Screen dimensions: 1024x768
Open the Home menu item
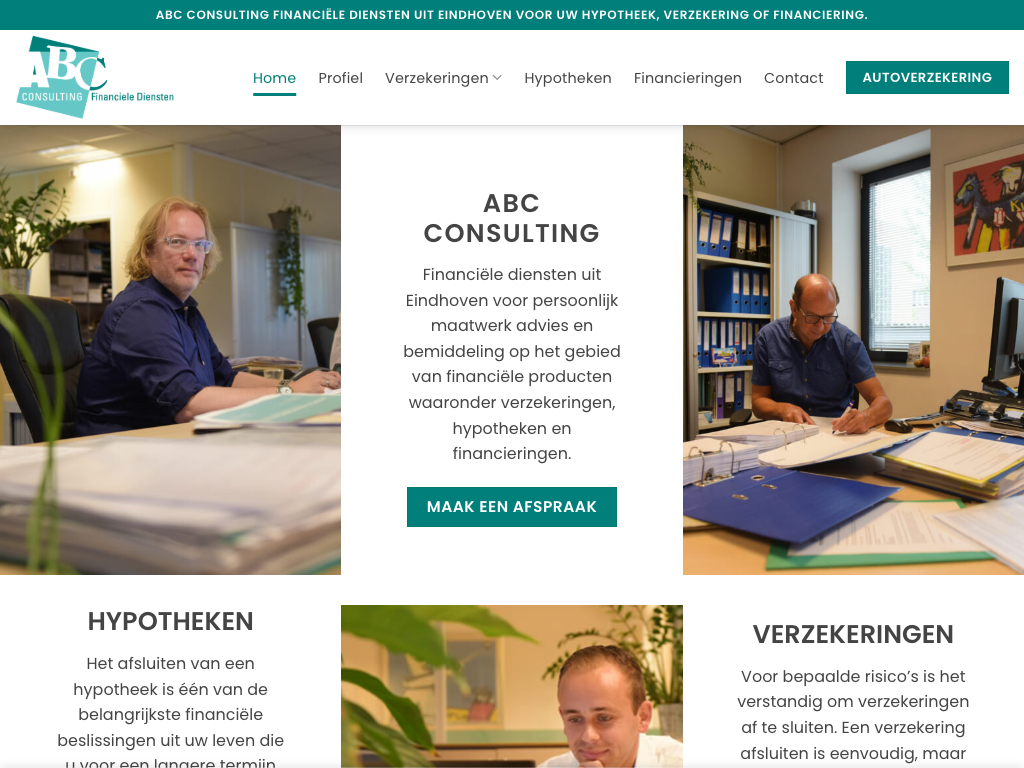[x=274, y=78]
